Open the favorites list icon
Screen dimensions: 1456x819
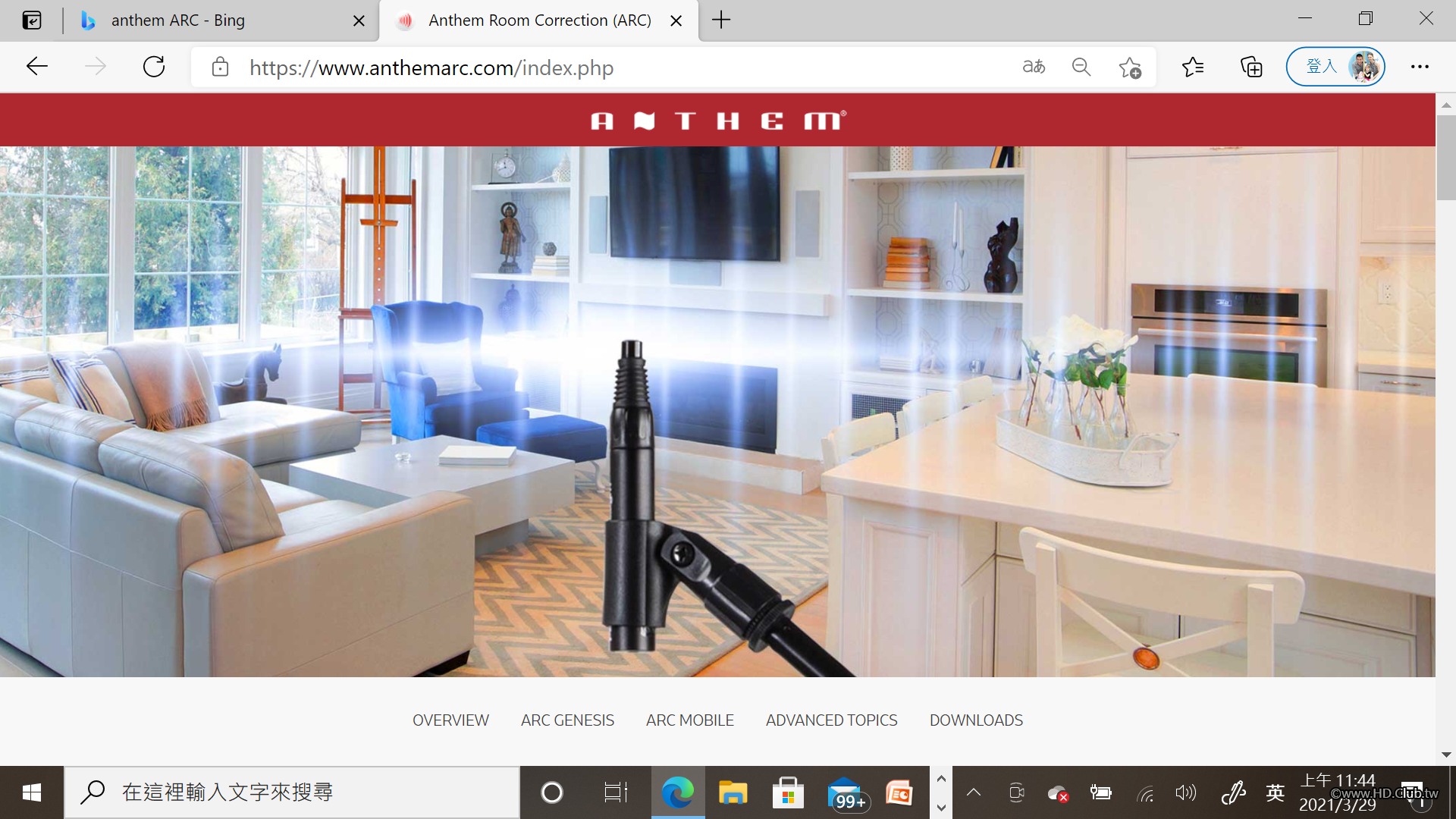coord(1193,67)
